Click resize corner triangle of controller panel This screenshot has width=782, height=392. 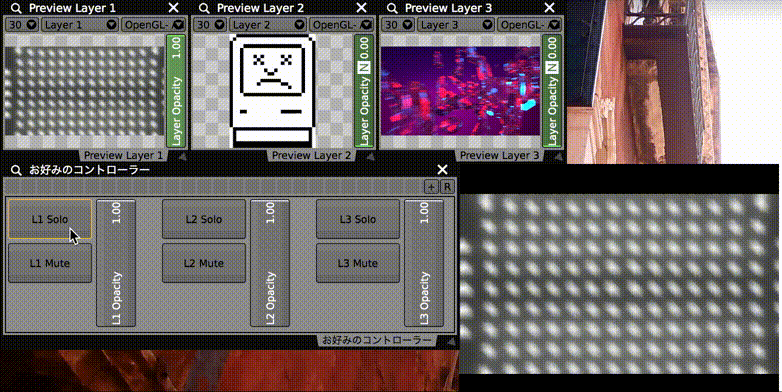point(450,342)
